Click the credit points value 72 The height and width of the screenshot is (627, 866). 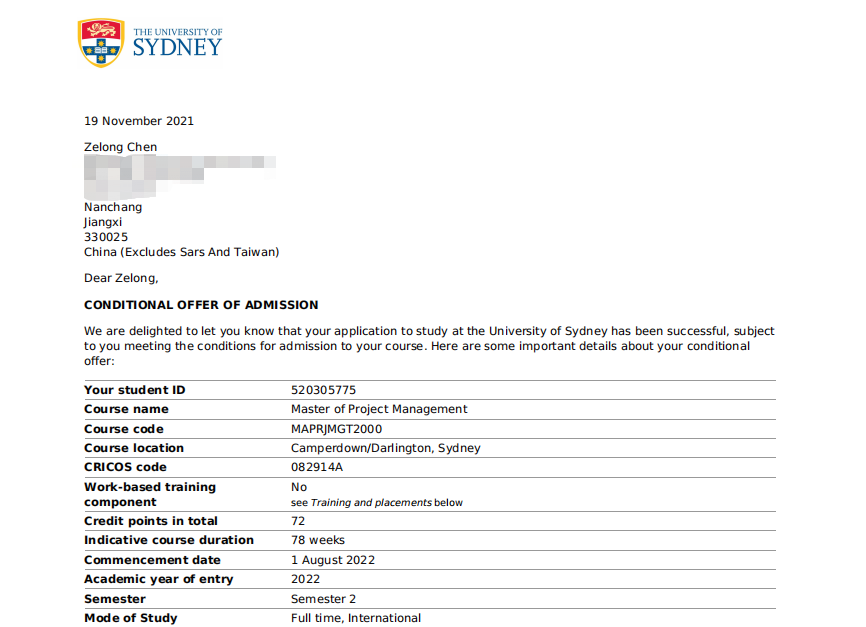(x=298, y=521)
